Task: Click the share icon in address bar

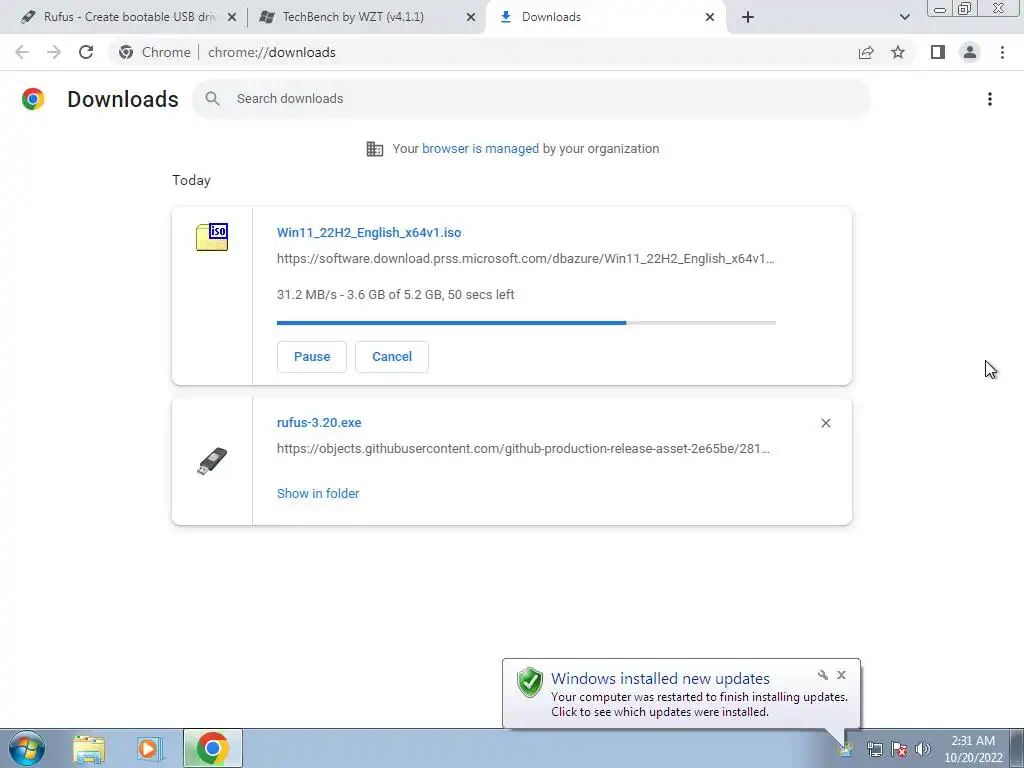Action: pyautogui.click(x=866, y=52)
